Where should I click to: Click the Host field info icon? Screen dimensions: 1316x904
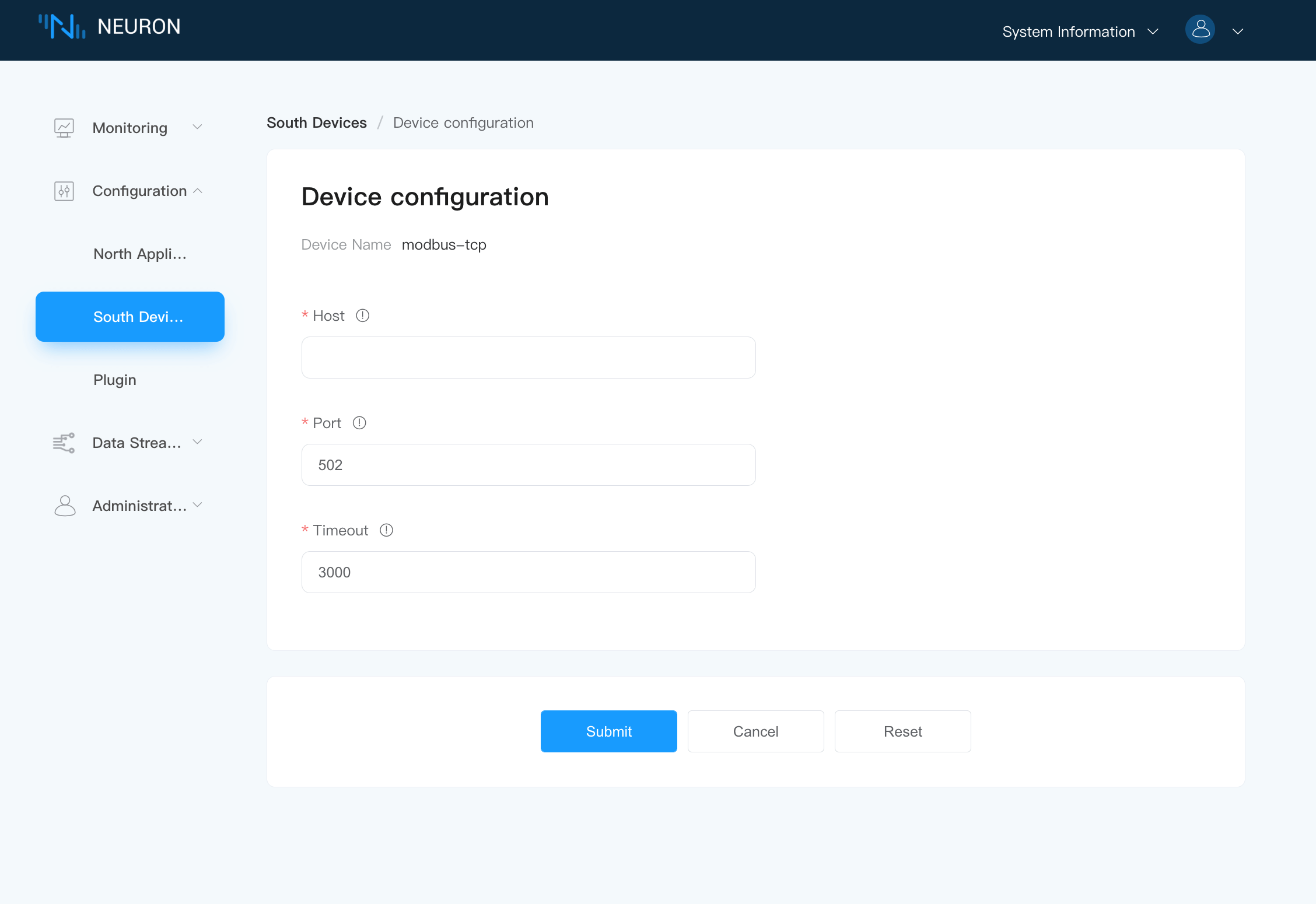[363, 316]
